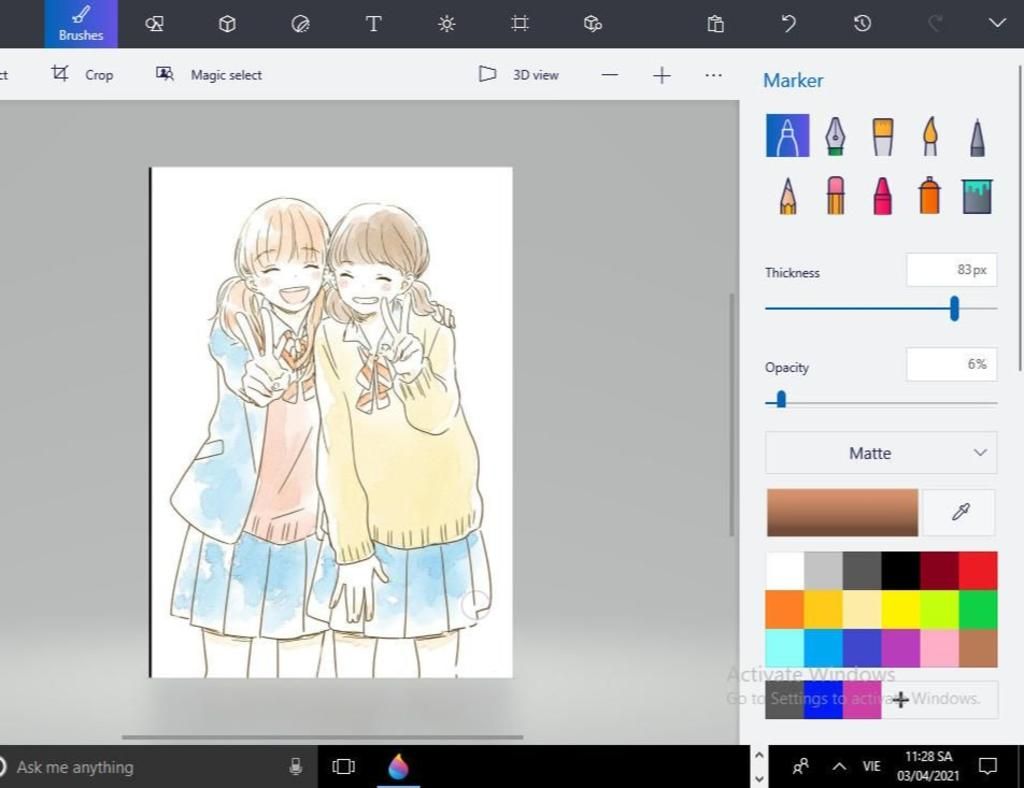Click the current color preview swatch
The image size is (1024, 788).
click(842, 512)
